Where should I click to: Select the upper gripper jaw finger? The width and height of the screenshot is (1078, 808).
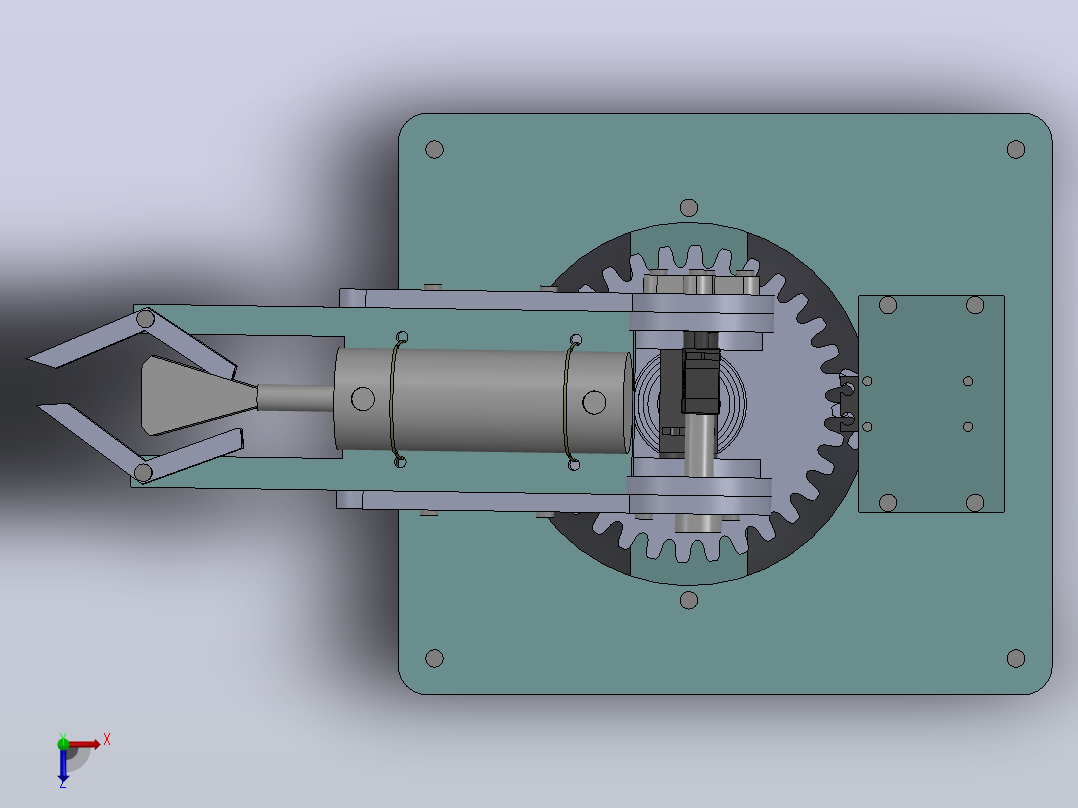pyautogui.click(x=131, y=342)
